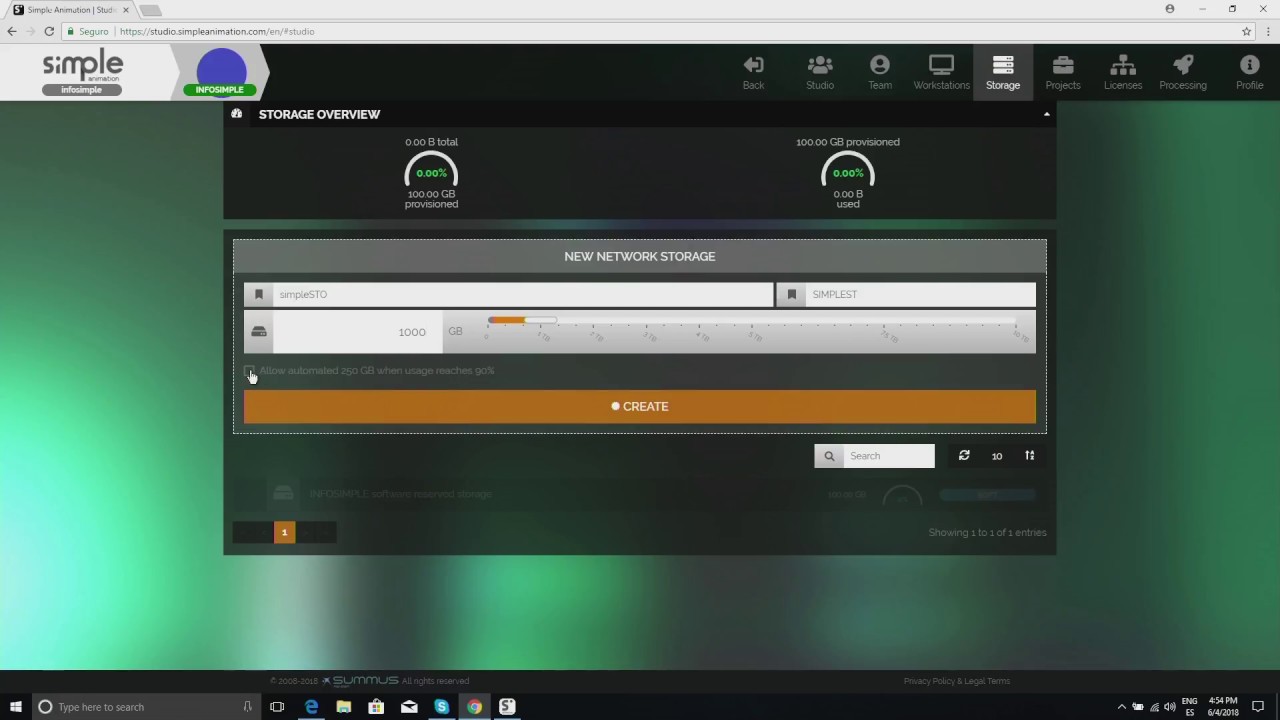Viewport: 1280px width, 720px height.
Task: Click the storage size slider track
Action: pos(751,321)
